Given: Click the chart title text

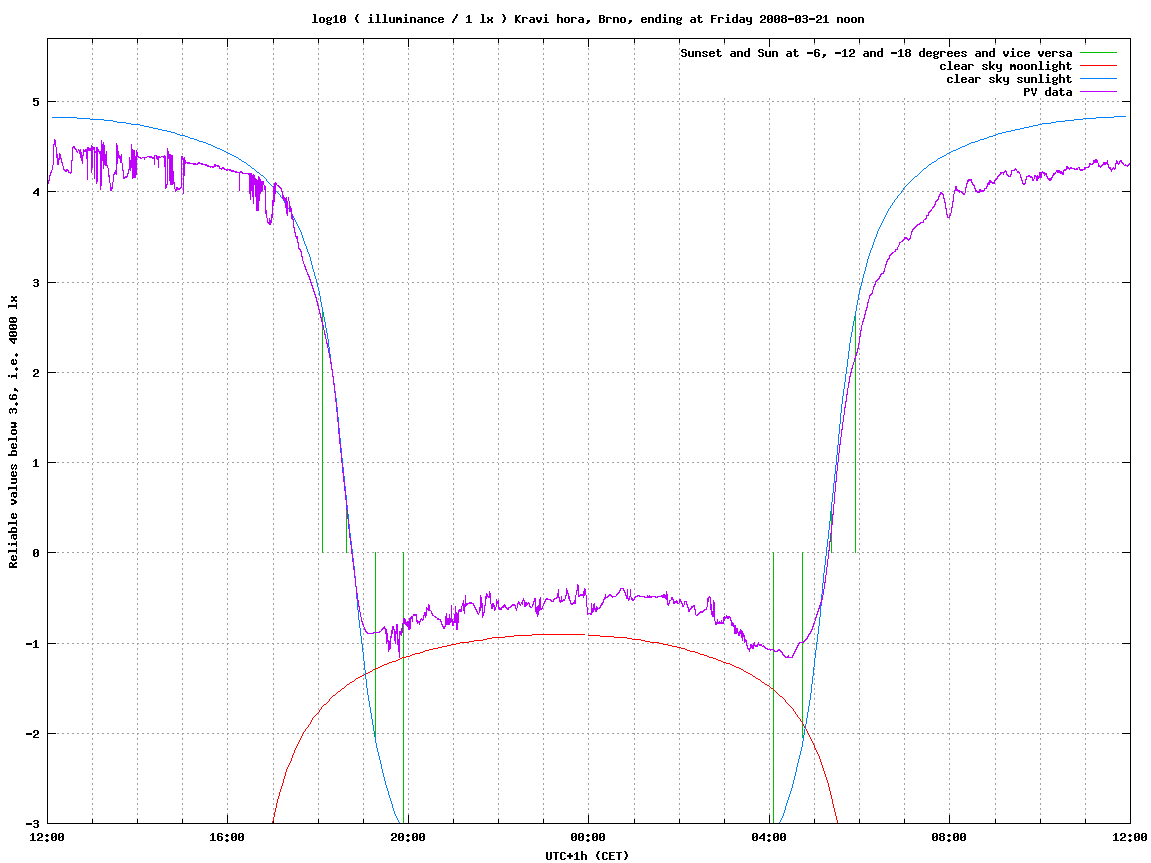Looking at the screenshot, I should click(588, 19).
